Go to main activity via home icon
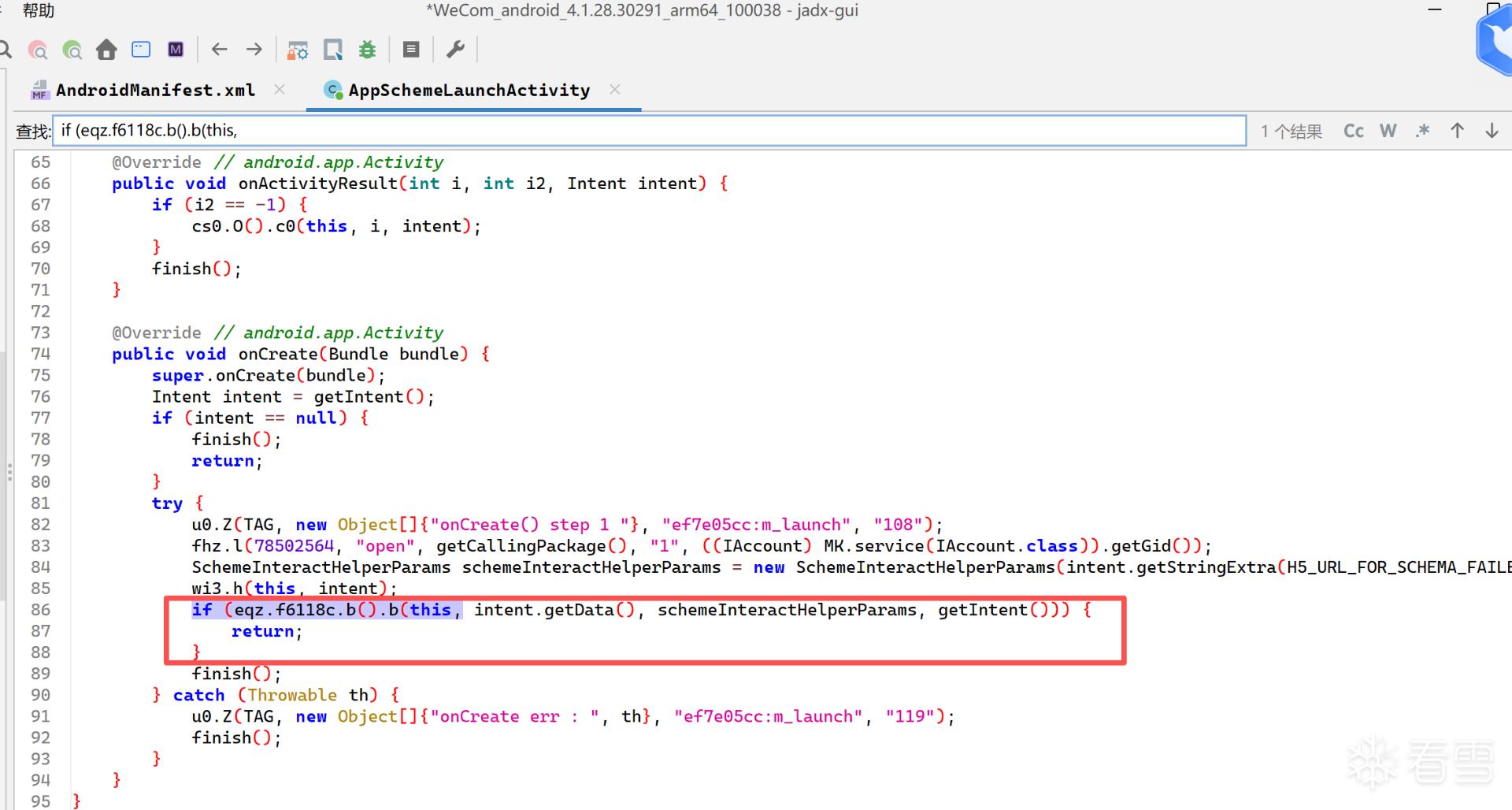1512x810 pixels. pyautogui.click(x=106, y=50)
